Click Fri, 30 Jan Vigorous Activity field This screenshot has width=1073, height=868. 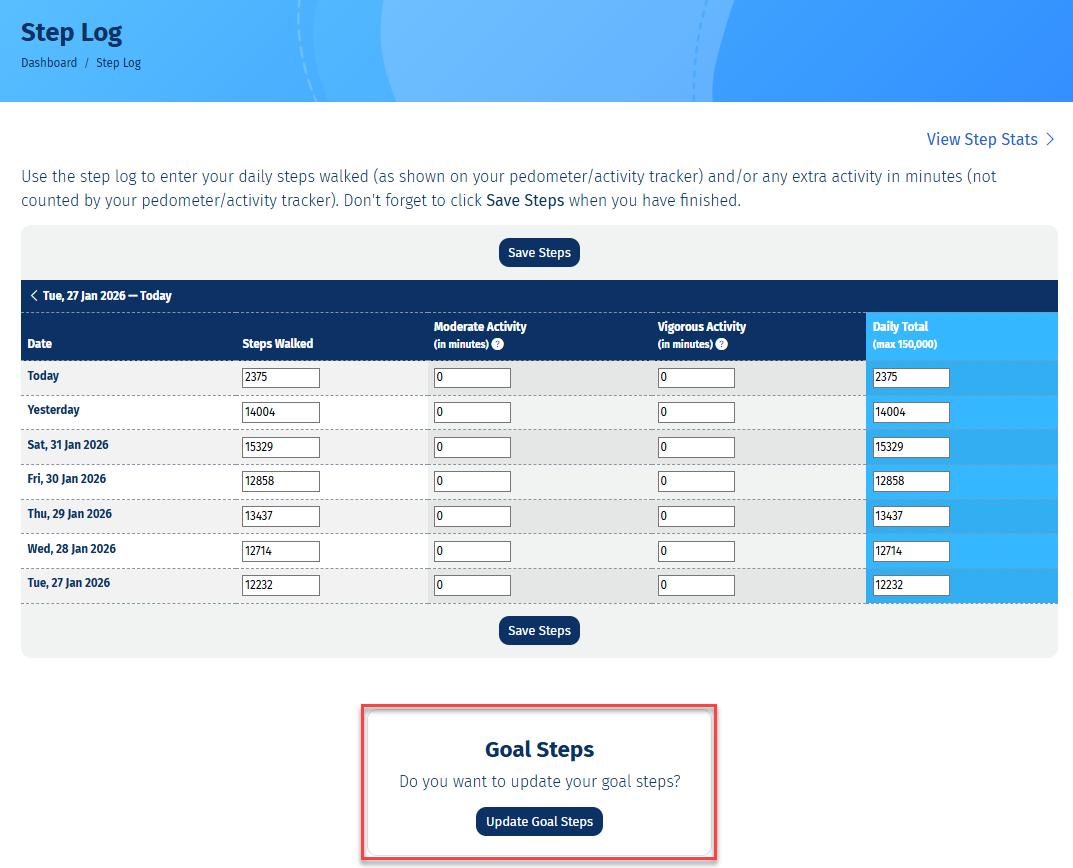(696, 482)
